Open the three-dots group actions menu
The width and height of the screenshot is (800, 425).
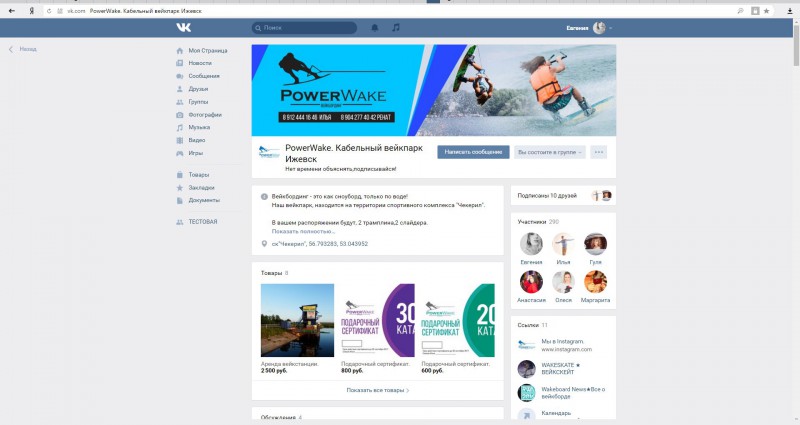pyautogui.click(x=599, y=152)
